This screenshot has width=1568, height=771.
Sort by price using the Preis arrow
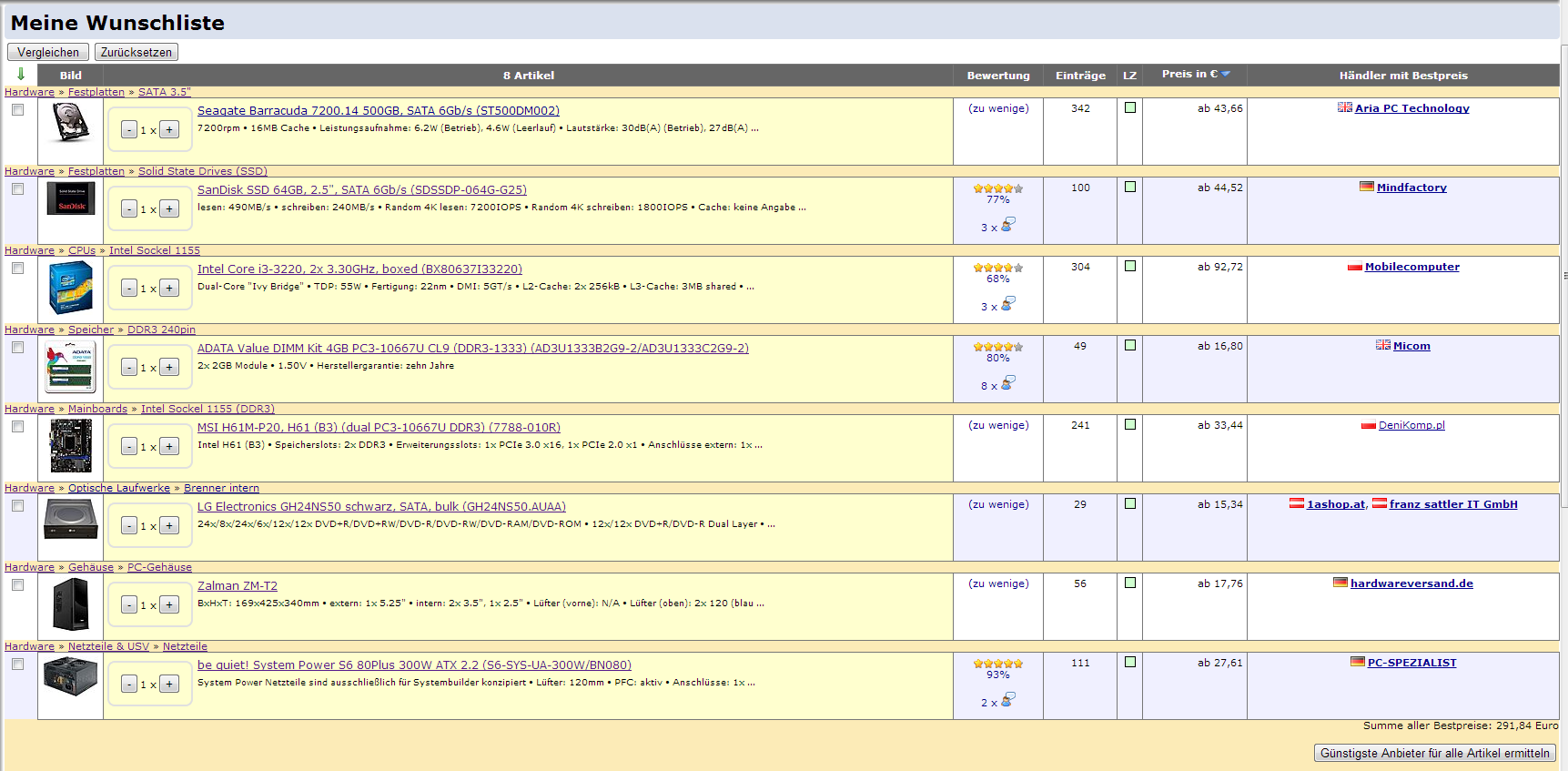point(1226,74)
